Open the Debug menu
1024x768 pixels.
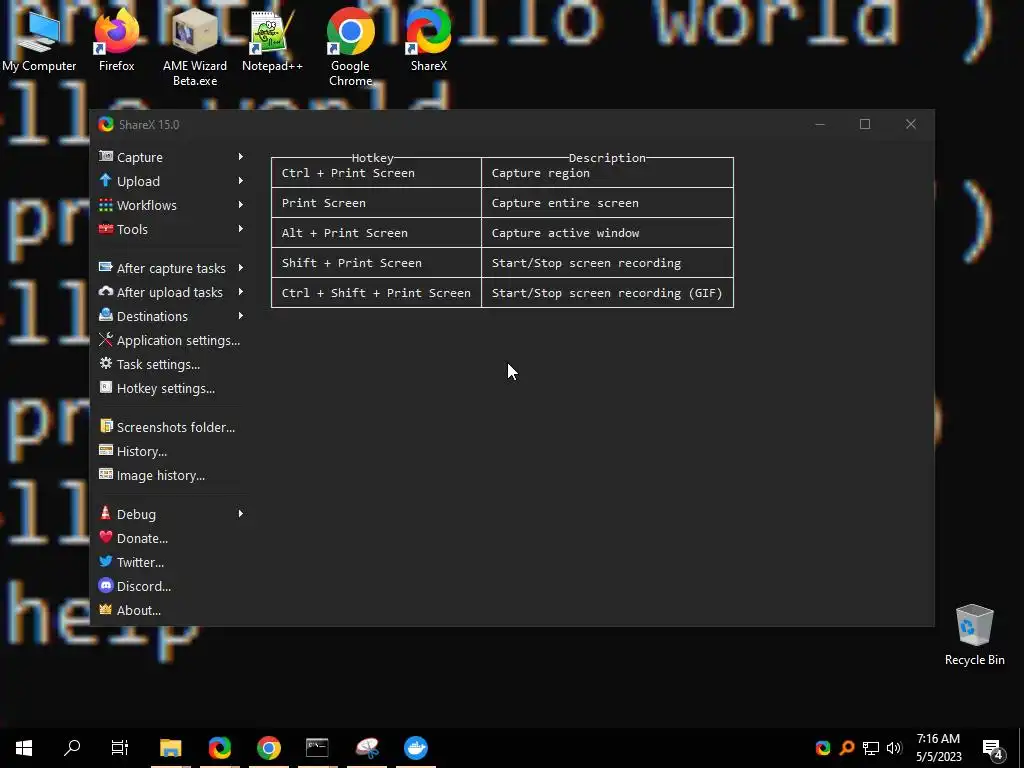pos(171,514)
